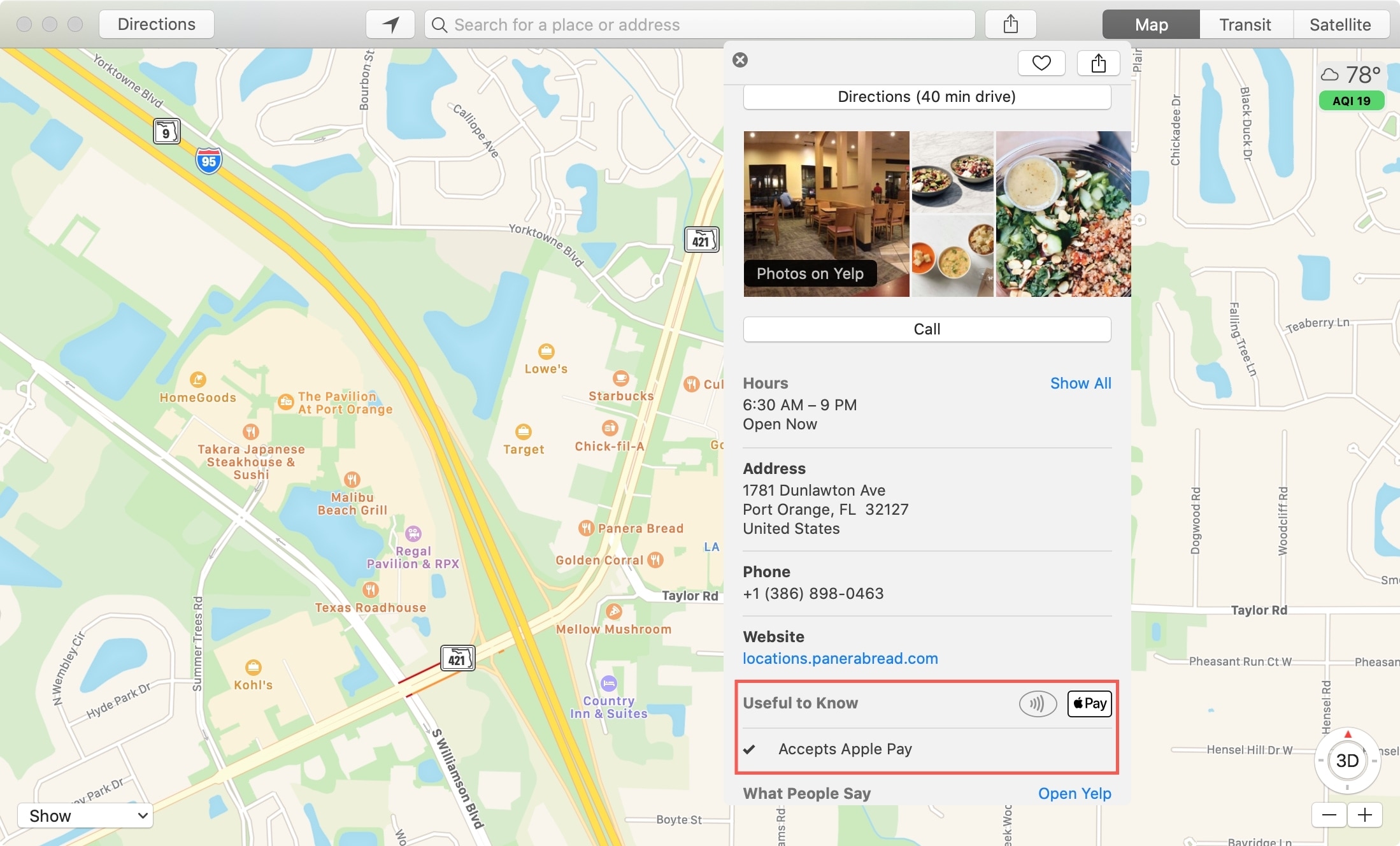Image resolution: width=1400 pixels, height=846 pixels.
Task: Zoom in with plus button
Action: (x=1364, y=815)
